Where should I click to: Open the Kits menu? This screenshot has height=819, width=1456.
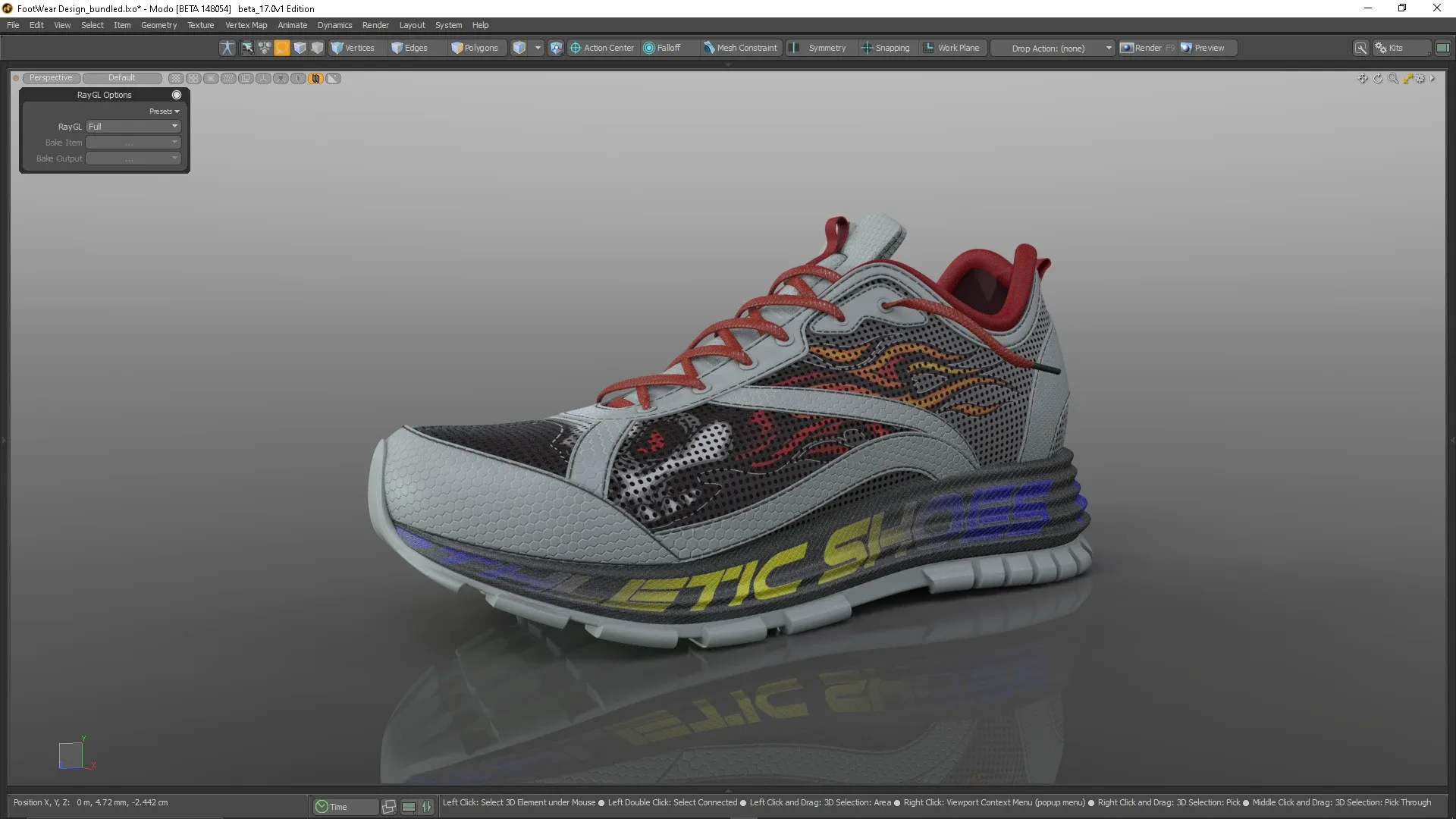coord(1401,48)
